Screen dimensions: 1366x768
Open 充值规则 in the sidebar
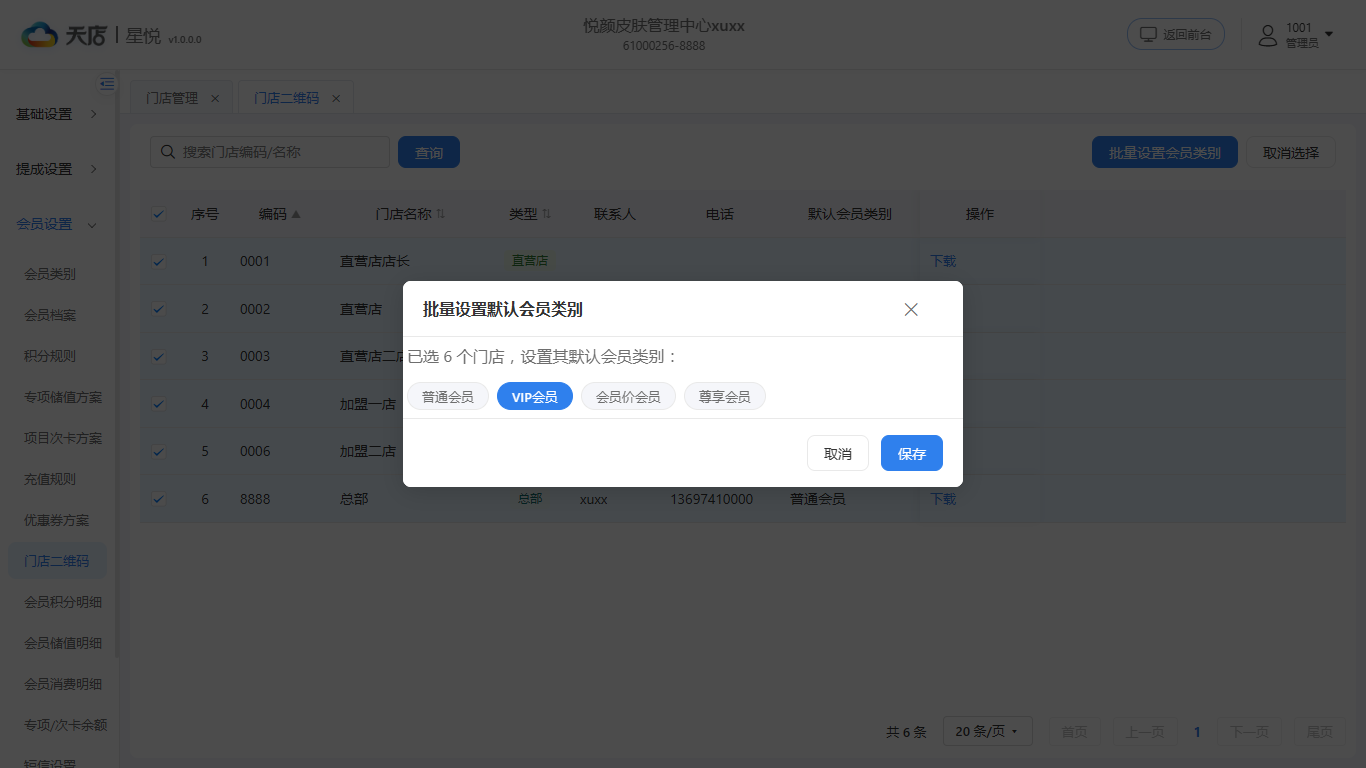click(x=50, y=479)
